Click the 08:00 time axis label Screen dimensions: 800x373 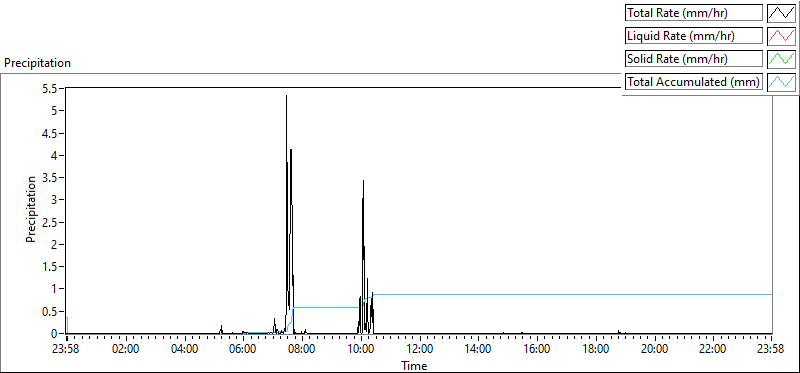pos(302,350)
